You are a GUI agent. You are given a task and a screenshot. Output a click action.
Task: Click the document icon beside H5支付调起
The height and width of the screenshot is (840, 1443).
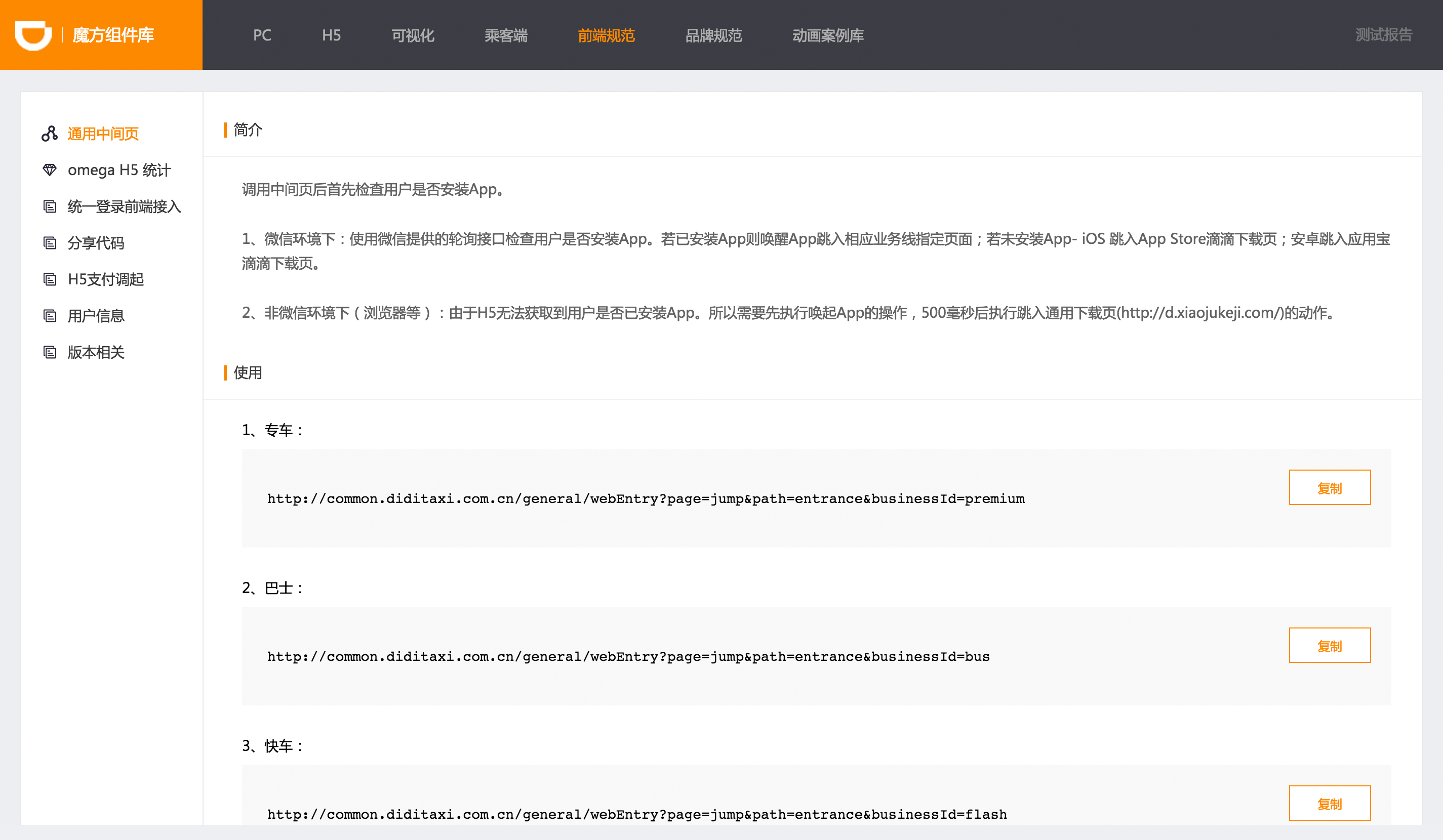coord(49,279)
